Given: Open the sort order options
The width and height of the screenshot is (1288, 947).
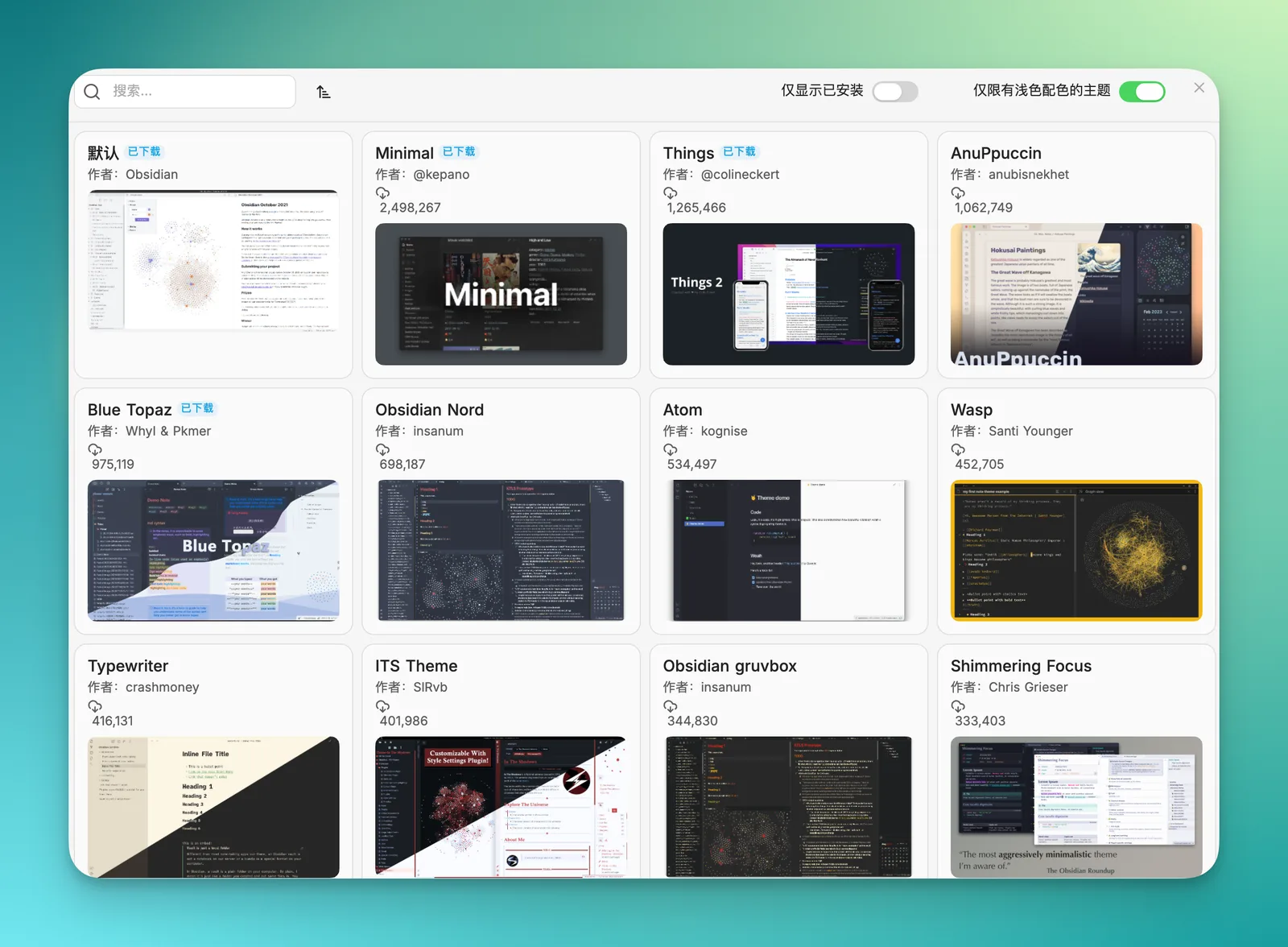Looking at the screenshot, I should point(324,92).
